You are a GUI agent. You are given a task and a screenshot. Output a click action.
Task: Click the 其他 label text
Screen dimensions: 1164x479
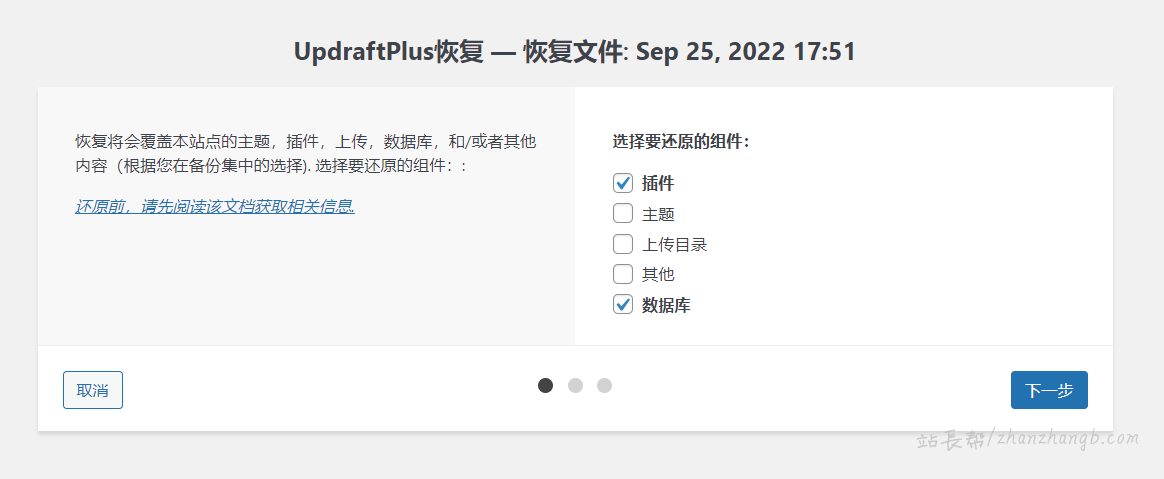(658, 274)
